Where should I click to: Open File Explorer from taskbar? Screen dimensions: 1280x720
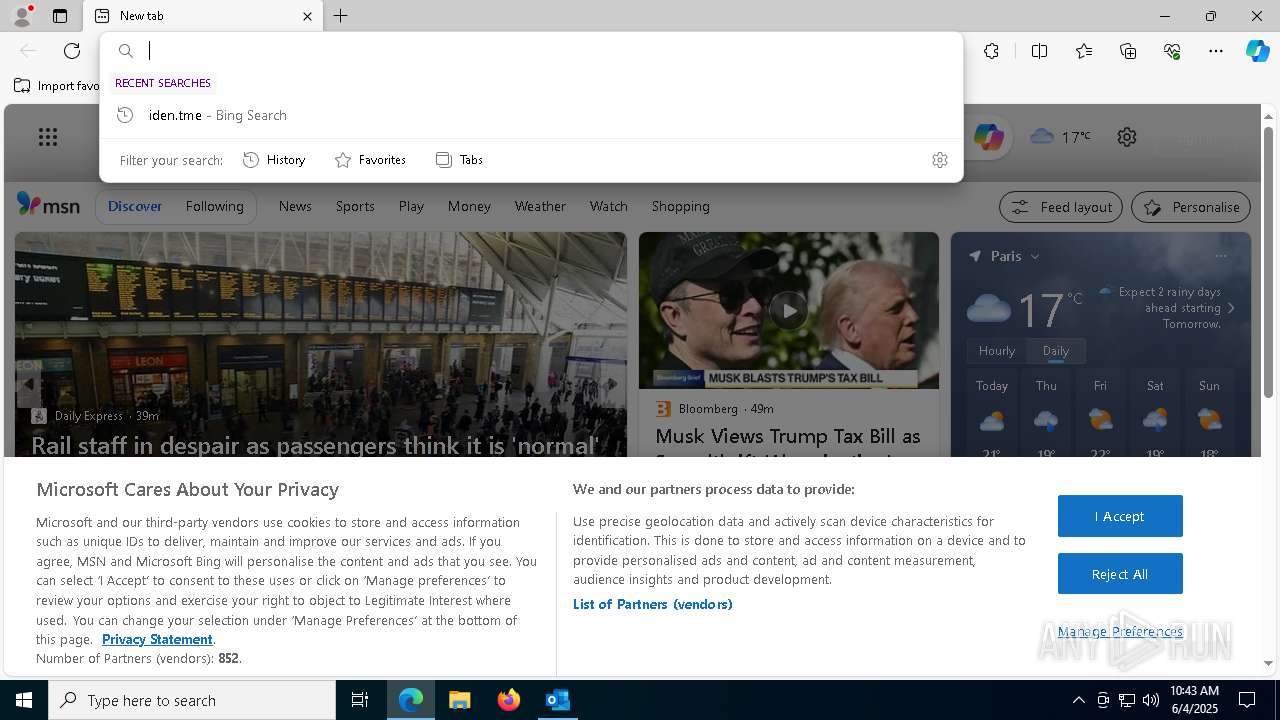[x=460, y=700]
